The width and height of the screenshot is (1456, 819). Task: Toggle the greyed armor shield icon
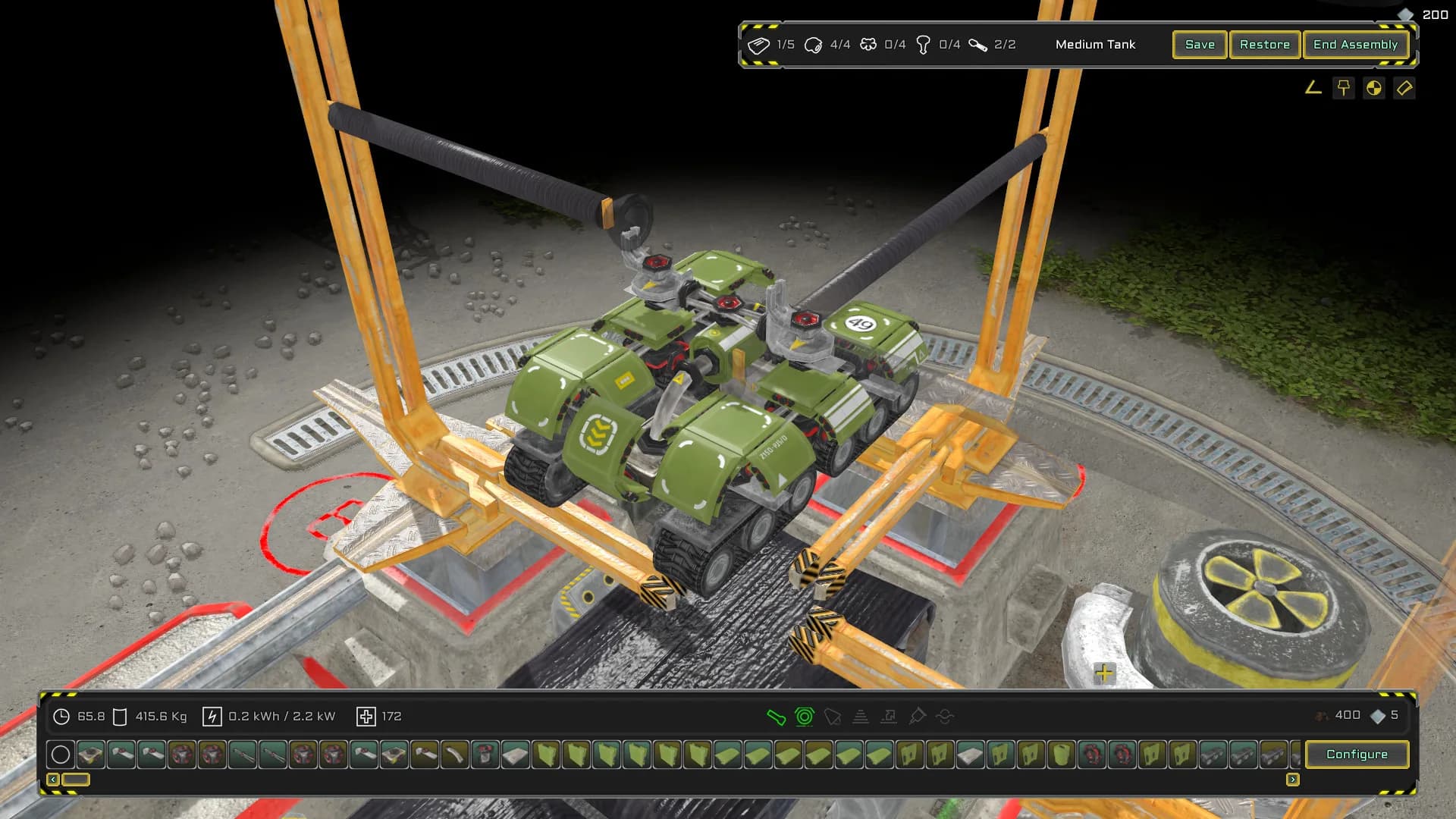(833, 716)
